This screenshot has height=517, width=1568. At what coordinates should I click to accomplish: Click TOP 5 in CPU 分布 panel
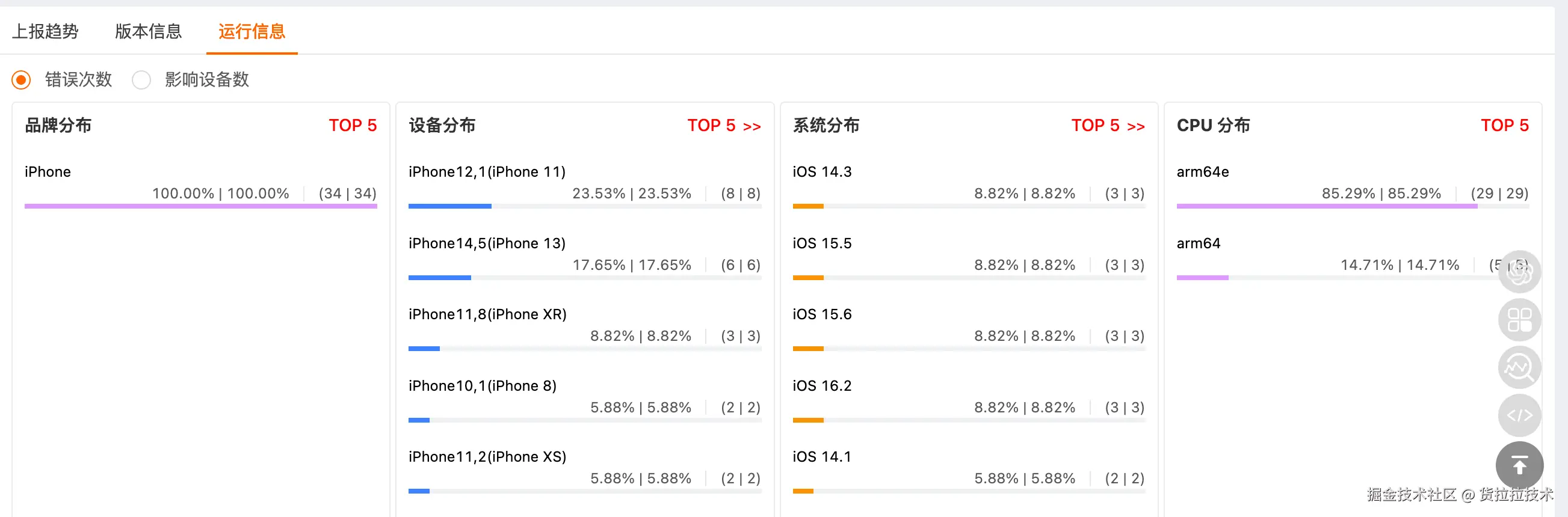click(1505, 126)
